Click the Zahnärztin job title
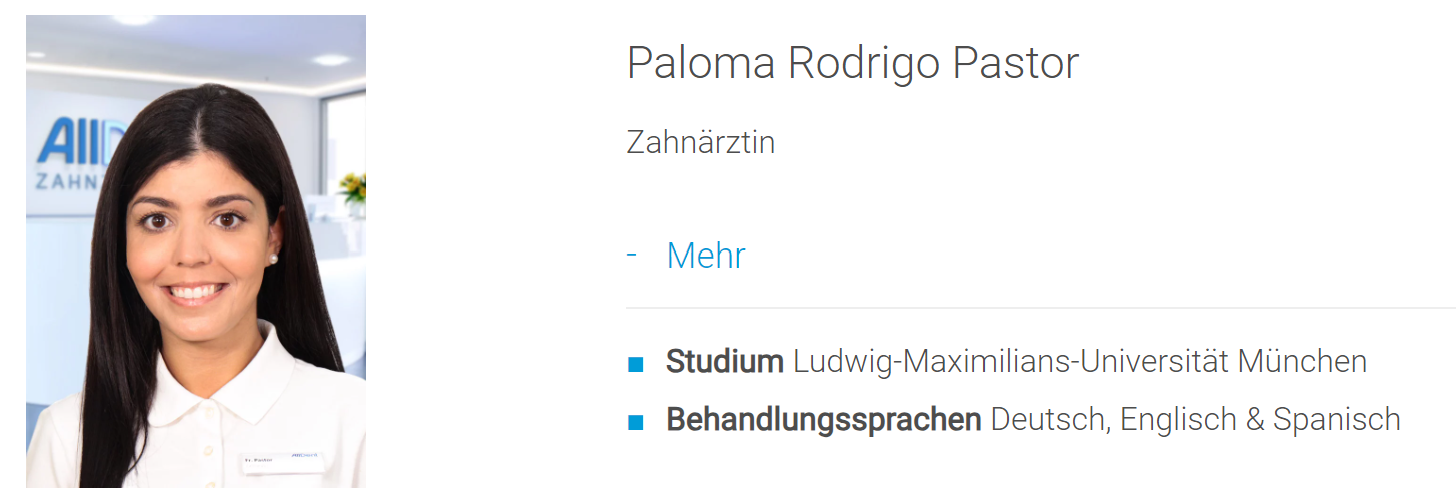This screenshot has width=1456, height=502. [700, 142]
